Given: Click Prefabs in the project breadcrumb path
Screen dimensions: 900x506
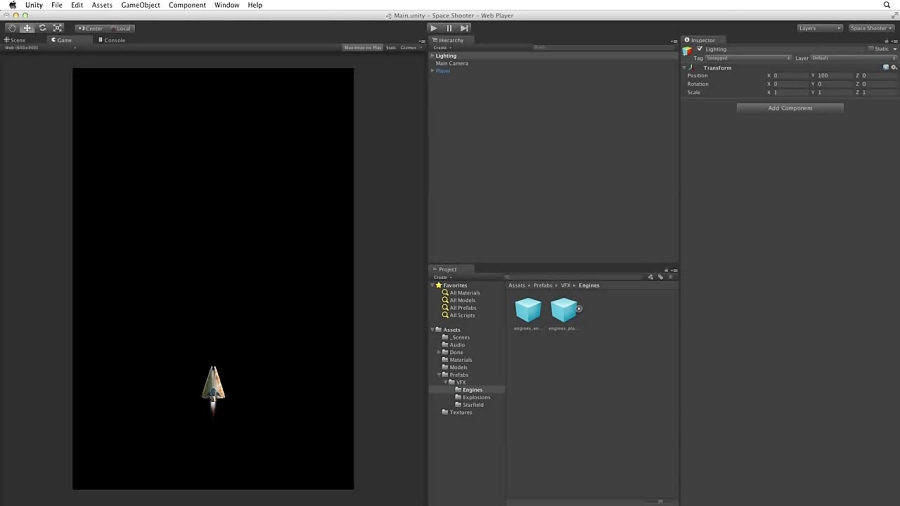Looking at the screenshot, I should 542,285.
